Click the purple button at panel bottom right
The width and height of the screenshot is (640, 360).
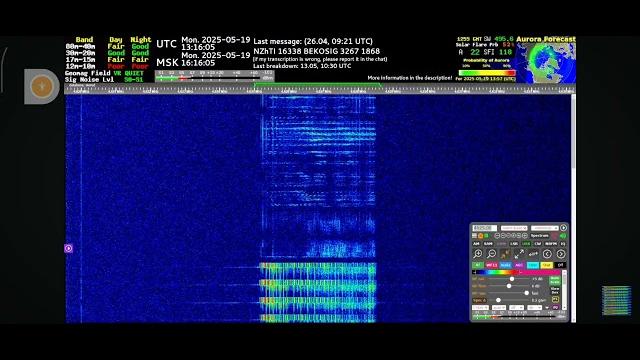click(x=556, y=307)
